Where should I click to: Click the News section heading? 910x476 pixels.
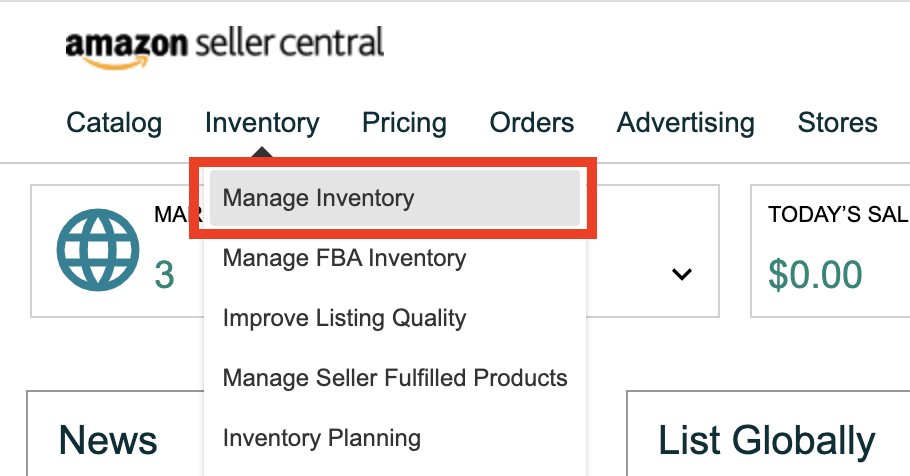pos(108,440)
